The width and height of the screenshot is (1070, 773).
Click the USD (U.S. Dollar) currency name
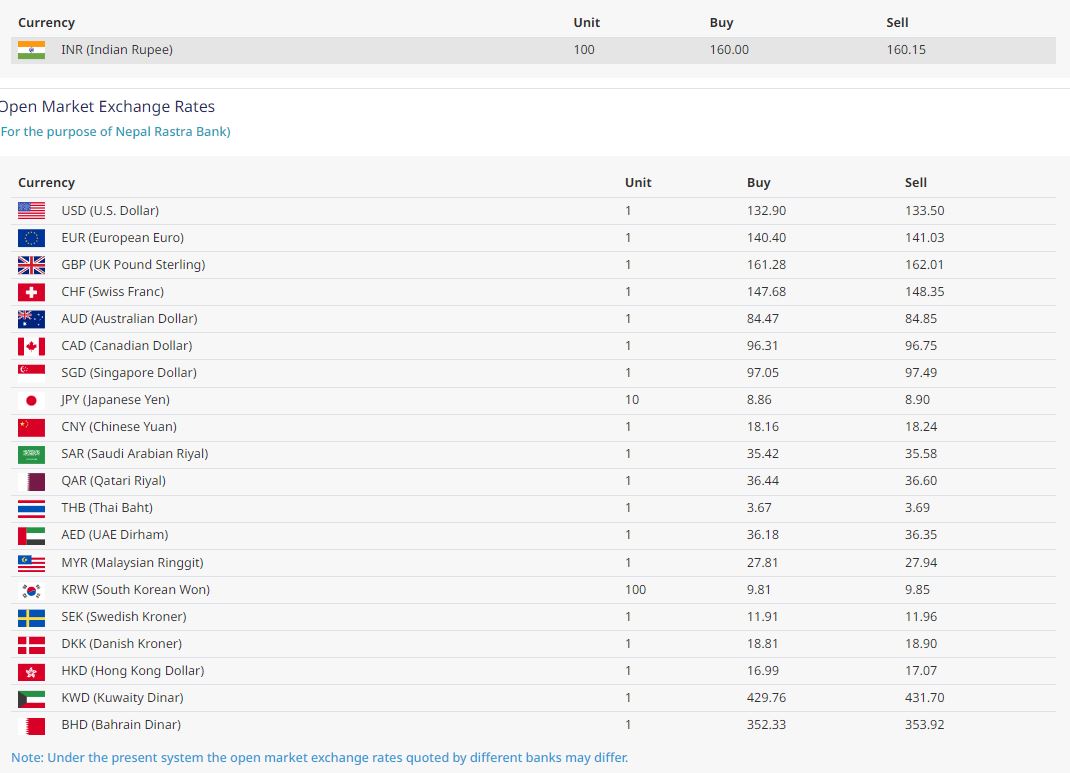(110, 211)
